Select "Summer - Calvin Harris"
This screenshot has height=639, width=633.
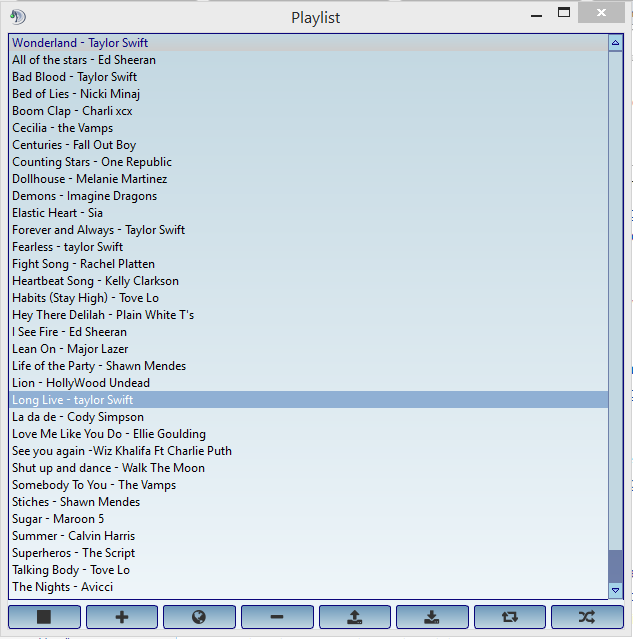coord(308,536)
